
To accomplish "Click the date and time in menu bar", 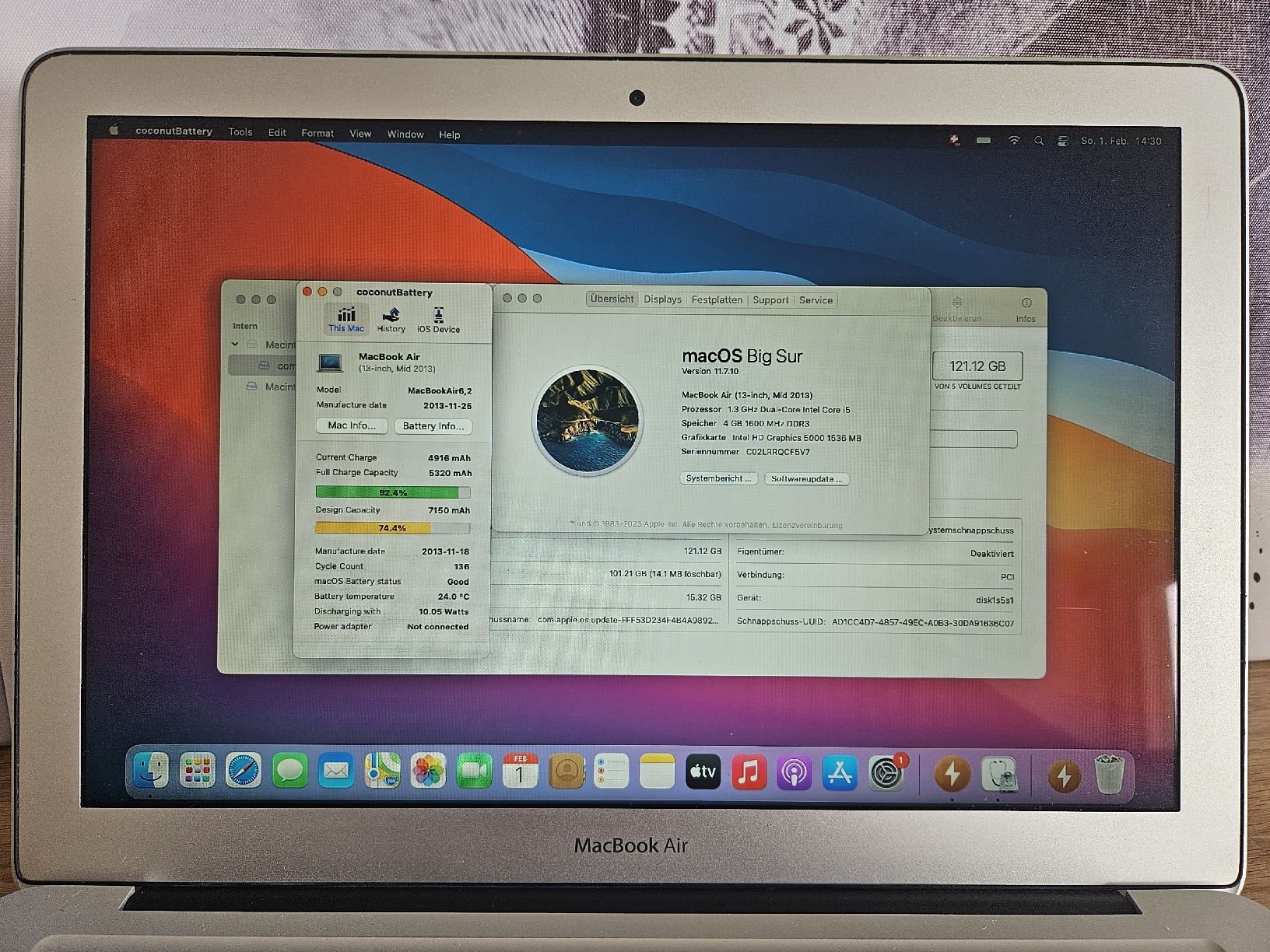I will 1121,141.
